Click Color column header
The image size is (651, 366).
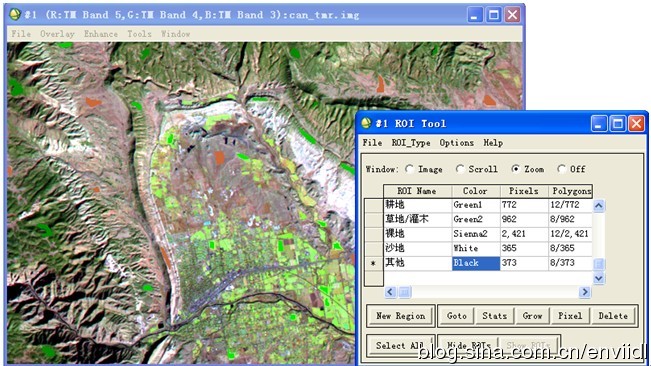click(x=476, y=191)
